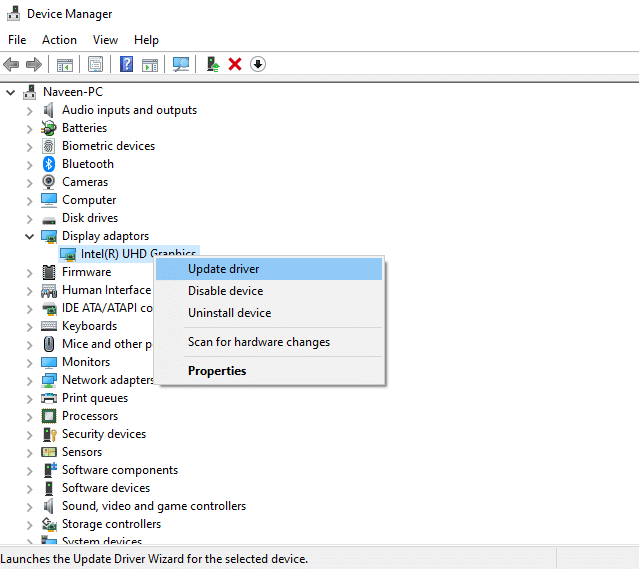Click the red X uninstall device icon
639x569 pixels.
point(235,65)
